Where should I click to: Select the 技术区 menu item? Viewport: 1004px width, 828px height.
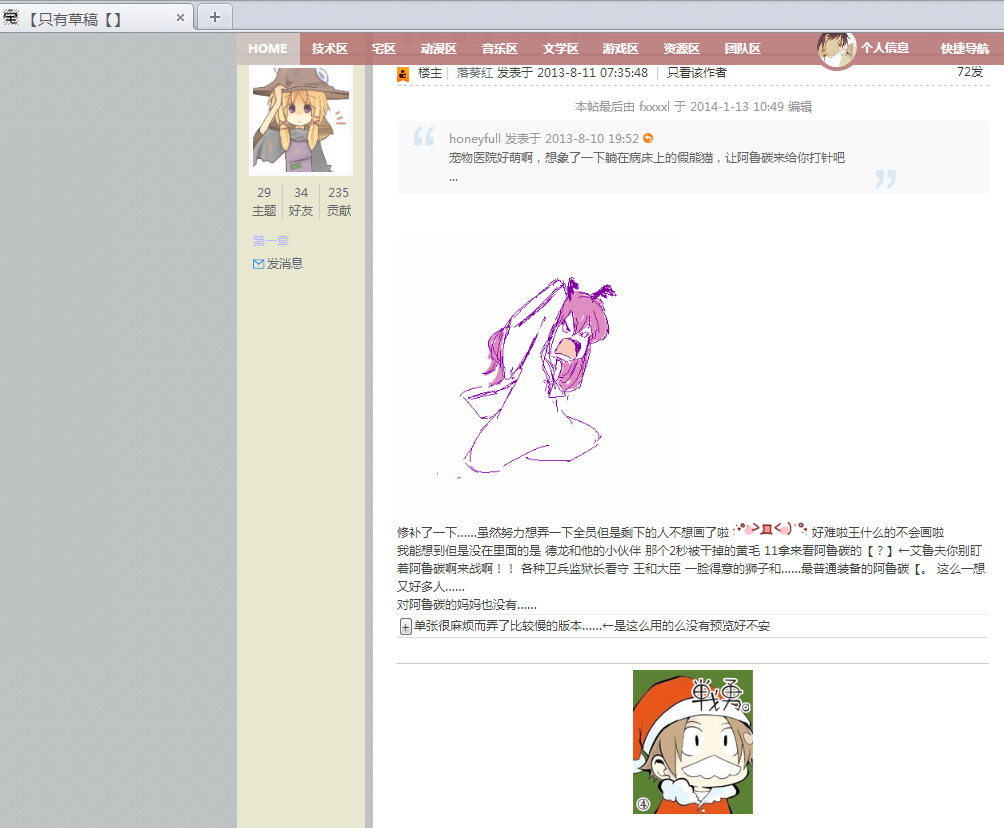329,48
